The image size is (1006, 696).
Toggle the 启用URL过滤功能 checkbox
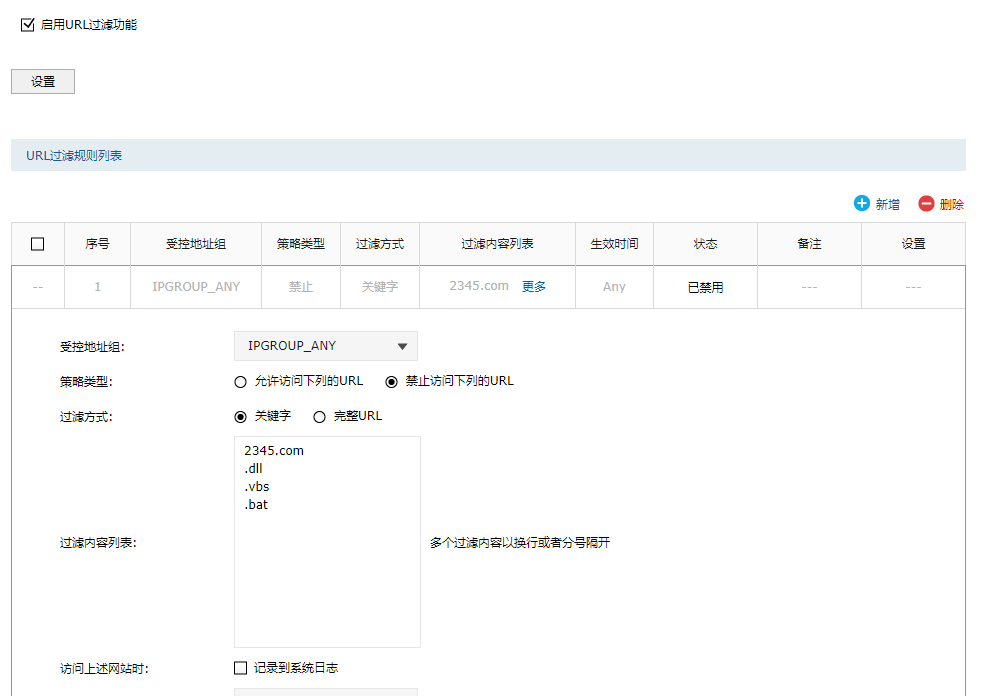click(28, 25)
